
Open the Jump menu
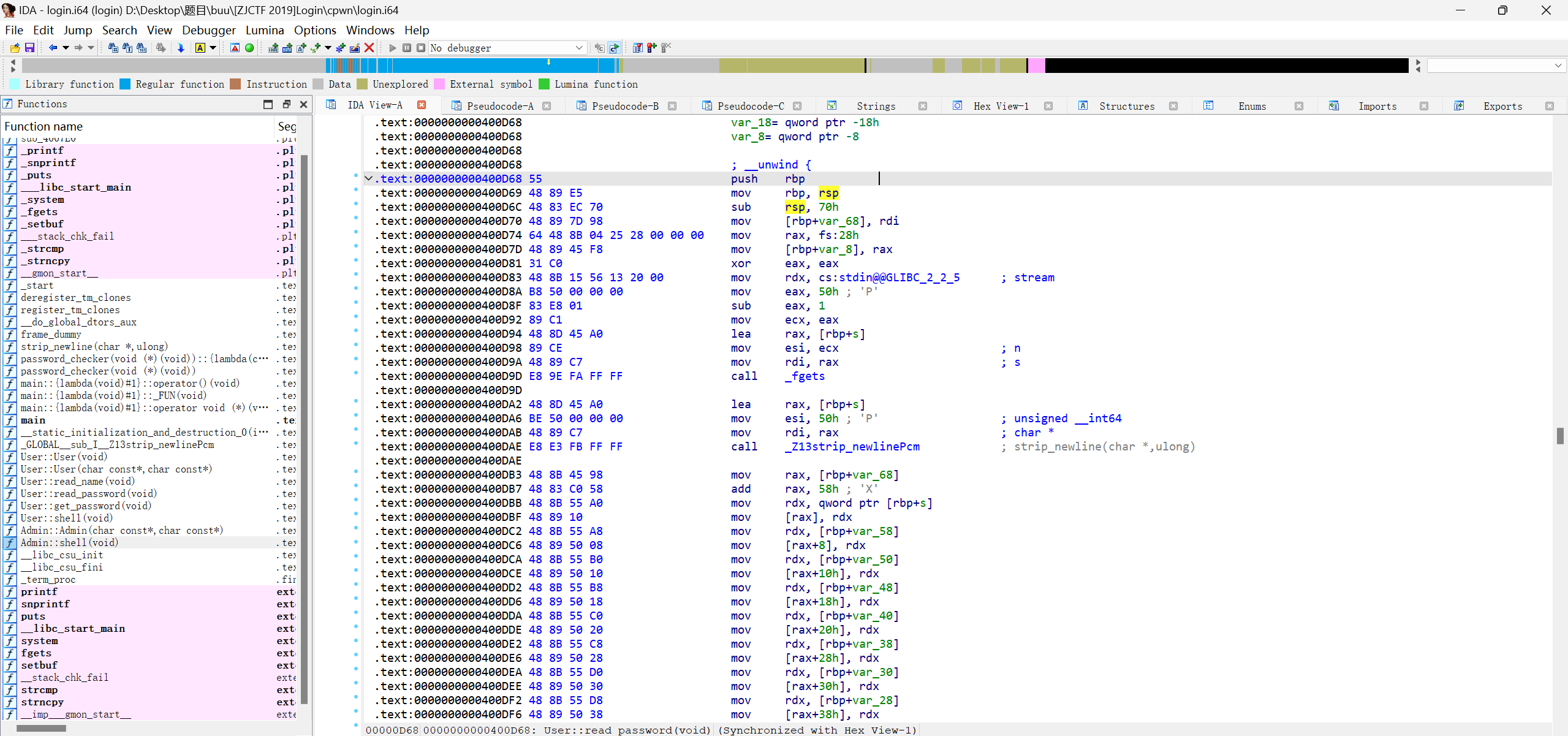click(78, 30)
